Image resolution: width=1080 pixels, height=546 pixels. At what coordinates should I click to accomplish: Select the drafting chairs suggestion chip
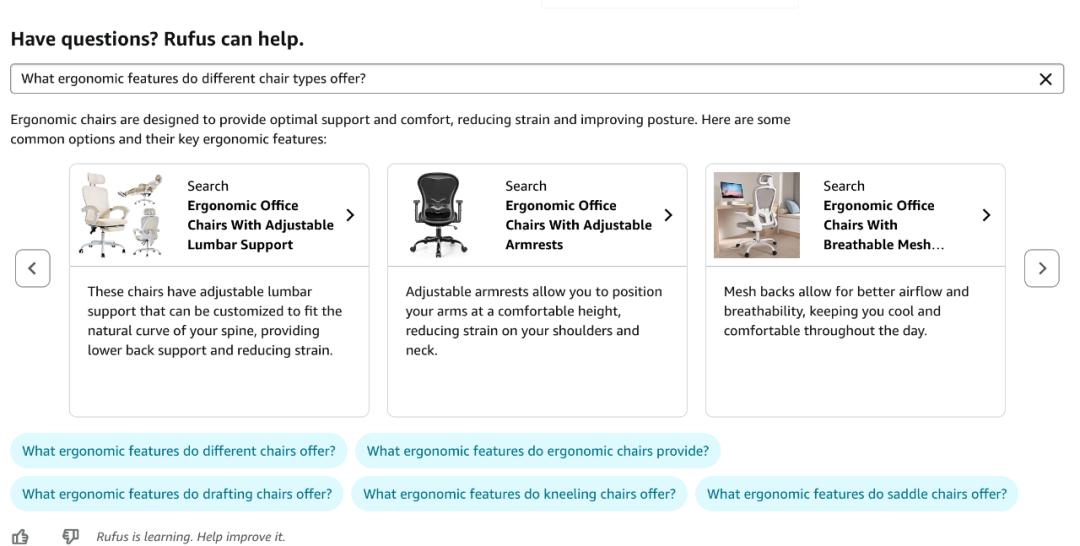(176, 494)
